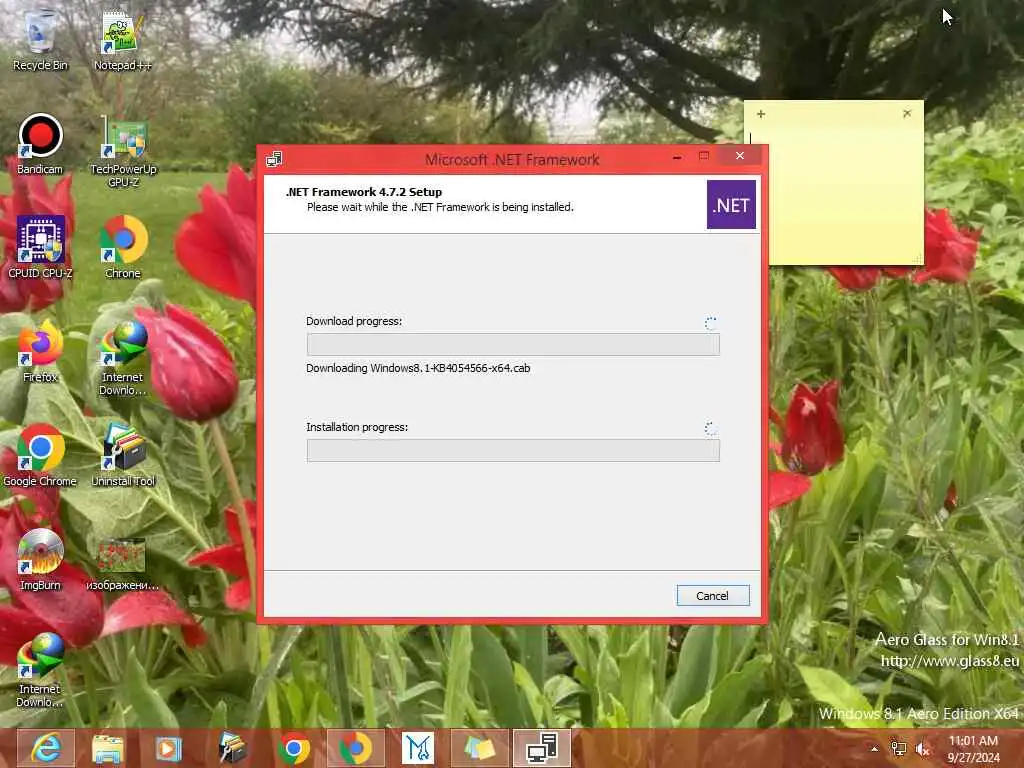Viewport: 1024px width, 768px height.
Task: Launch Windows Media Player from taskbar
Action: 168,748
